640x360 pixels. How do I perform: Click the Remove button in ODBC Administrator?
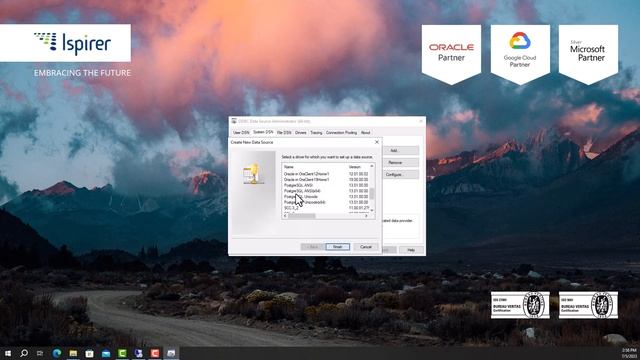(401, 162)
